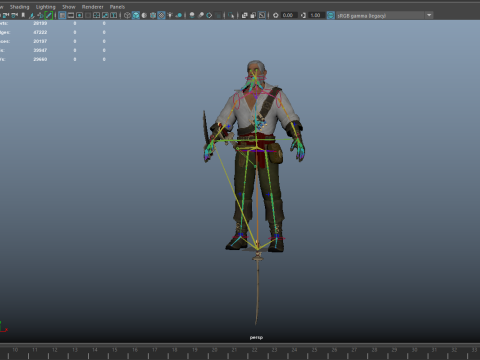480x360 pixels.
Task: Click use all lights bulb icon
Action: (170, 15)
